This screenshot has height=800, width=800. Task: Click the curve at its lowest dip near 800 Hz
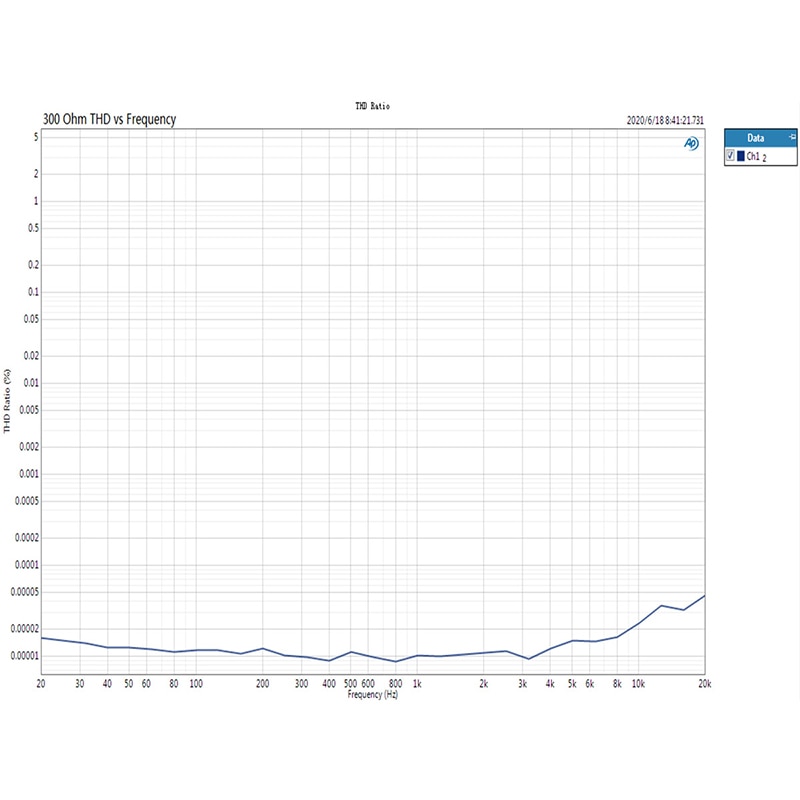pos(397,661)
